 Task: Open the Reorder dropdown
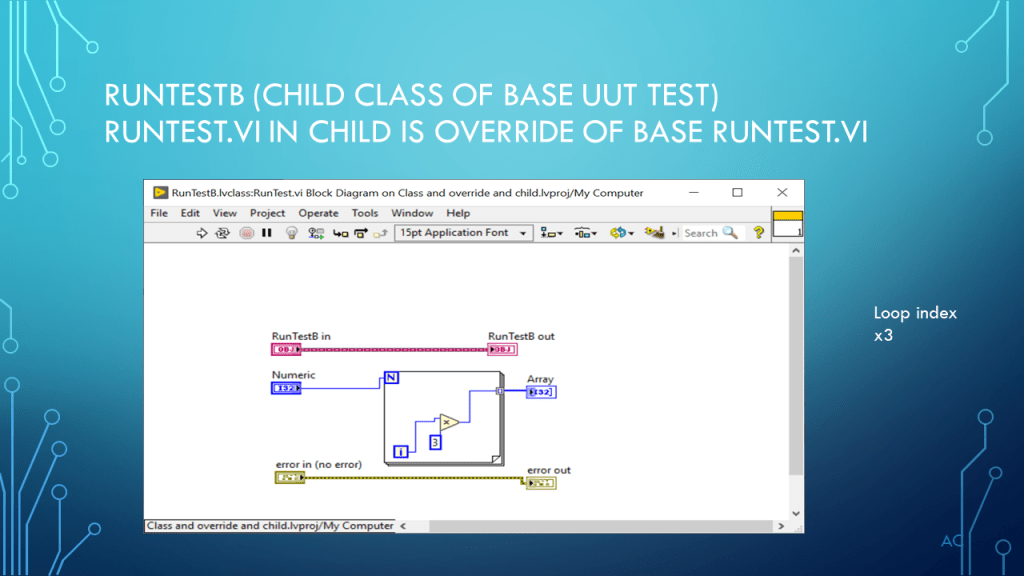click(621, 233)
